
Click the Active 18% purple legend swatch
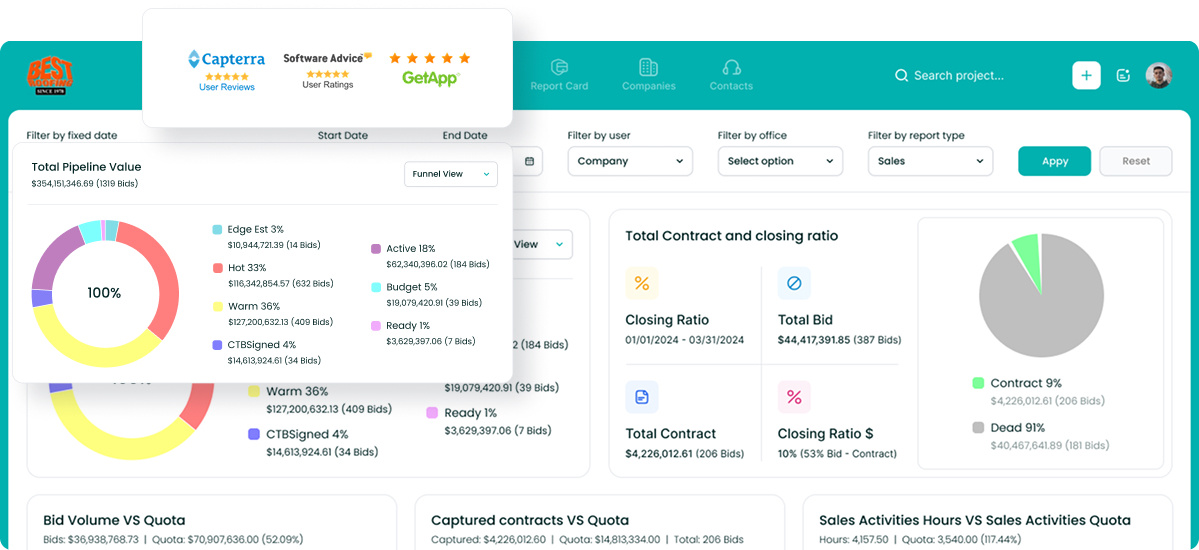pyautogui.click(x=375, y=249)
